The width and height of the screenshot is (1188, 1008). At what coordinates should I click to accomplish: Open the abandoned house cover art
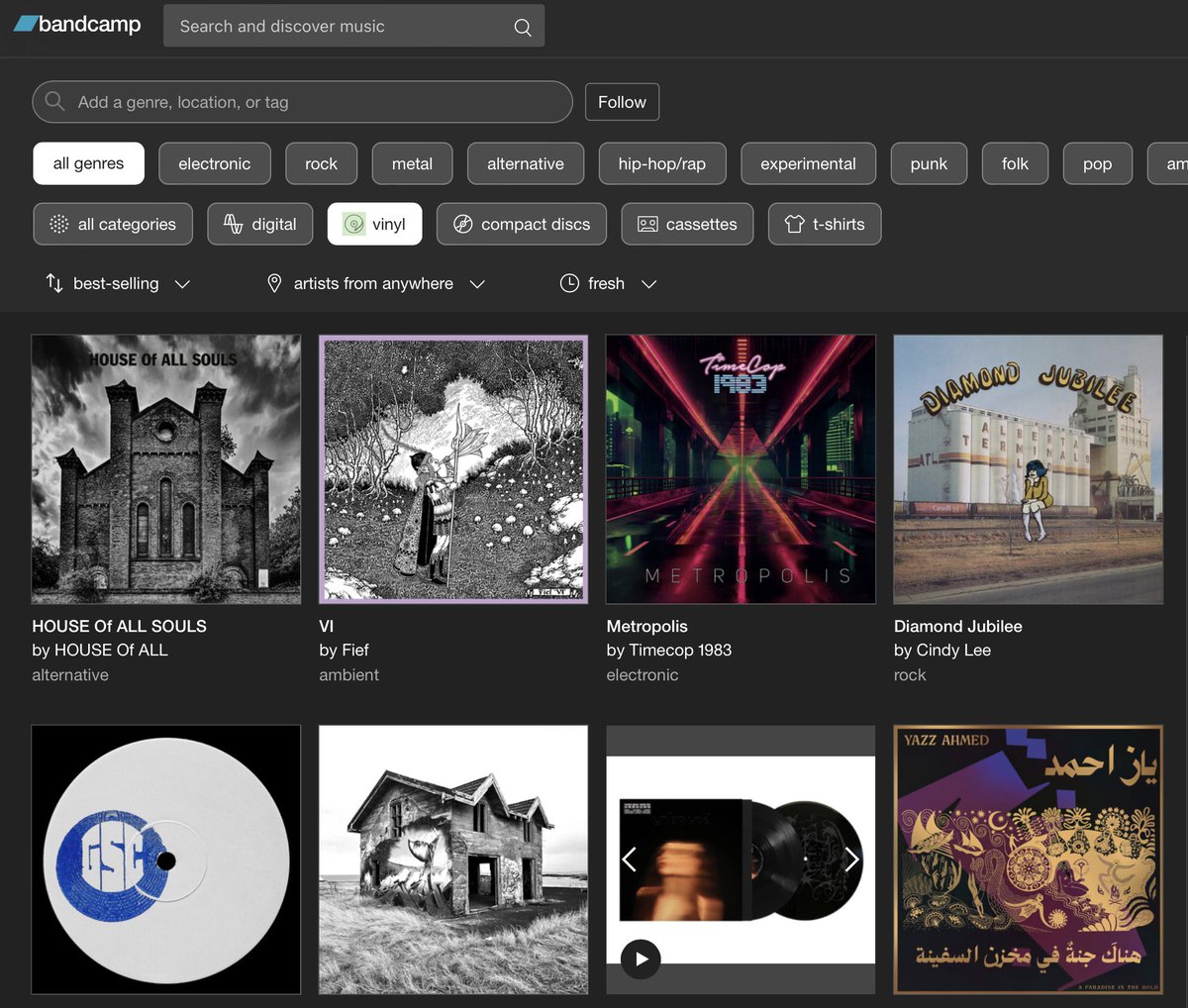(x=453, y=859)
